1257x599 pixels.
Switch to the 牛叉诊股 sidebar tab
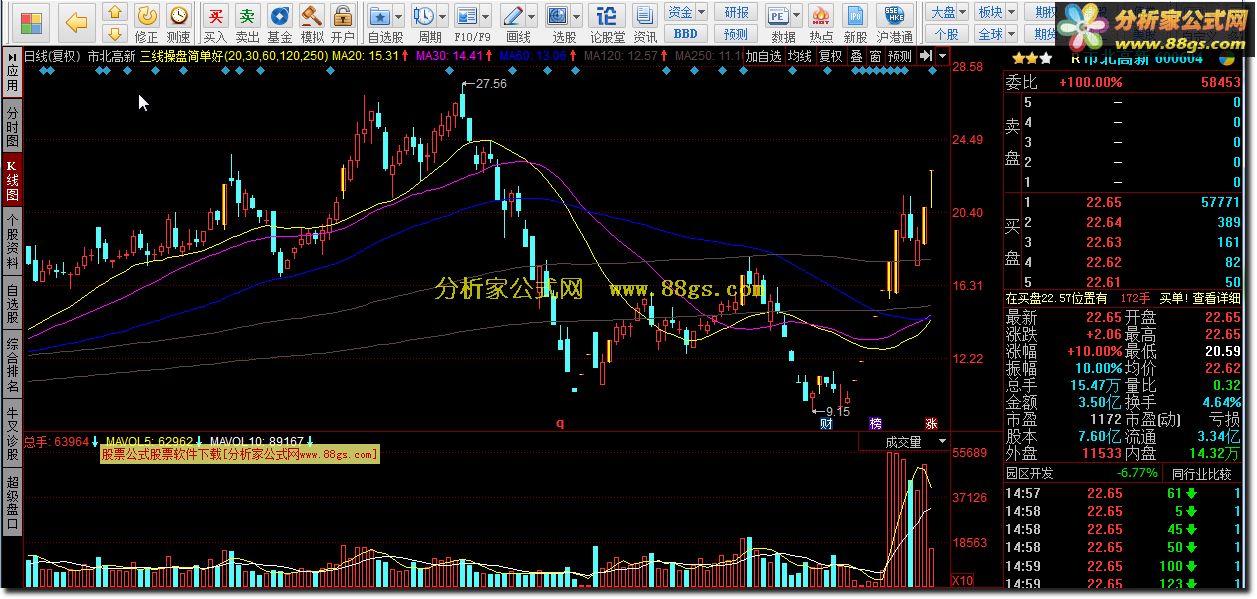(x=12, y=432)
